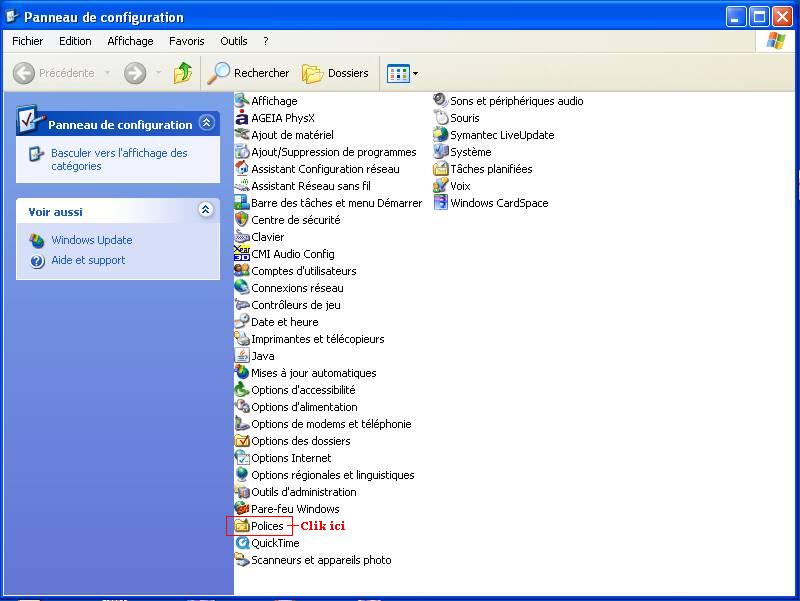Collapse the Panneau de configuration side panel
800x601 pixels.
tap(206, 123)
